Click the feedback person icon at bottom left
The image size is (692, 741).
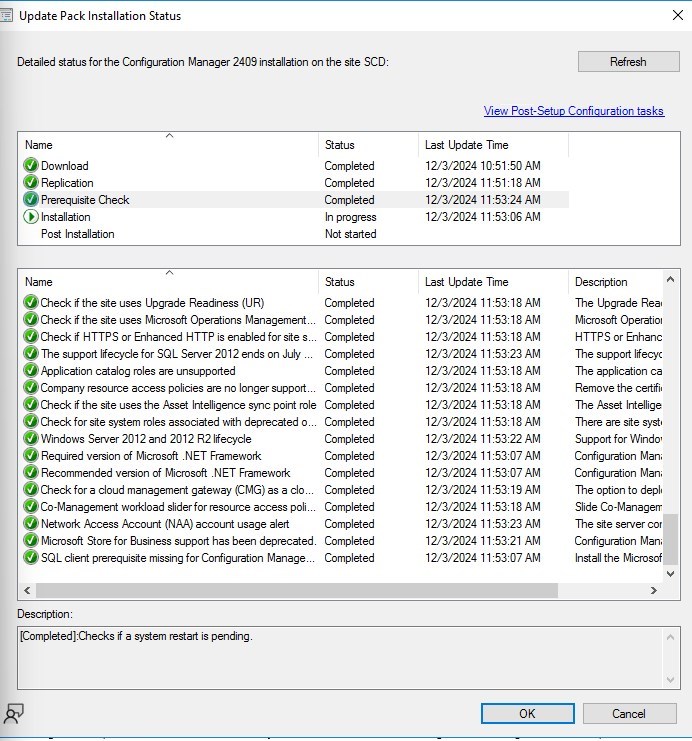pos(14,714)
